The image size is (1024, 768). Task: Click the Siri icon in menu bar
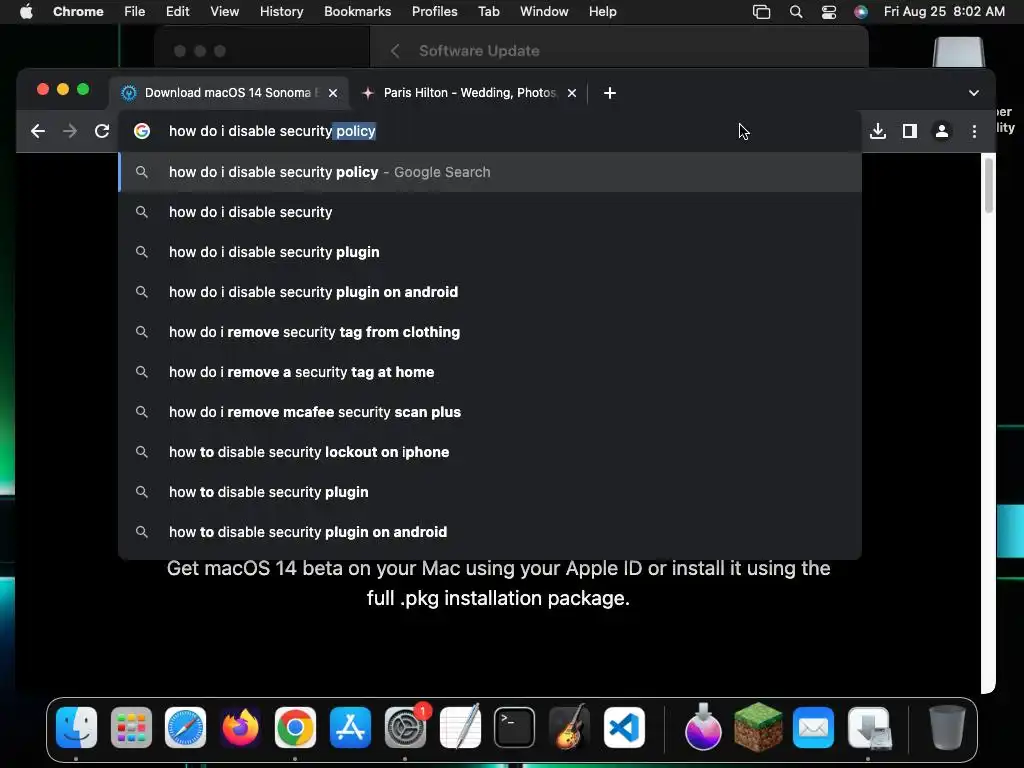861,12
